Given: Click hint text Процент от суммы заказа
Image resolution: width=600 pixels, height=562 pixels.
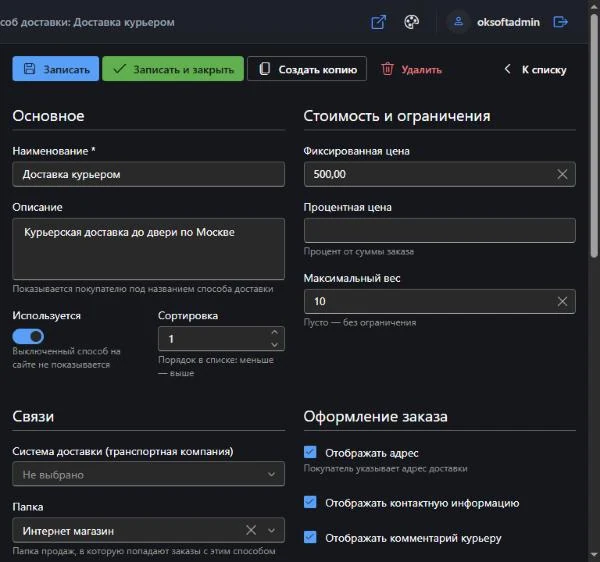Looking at the screenshot, I should click(359, 252).
